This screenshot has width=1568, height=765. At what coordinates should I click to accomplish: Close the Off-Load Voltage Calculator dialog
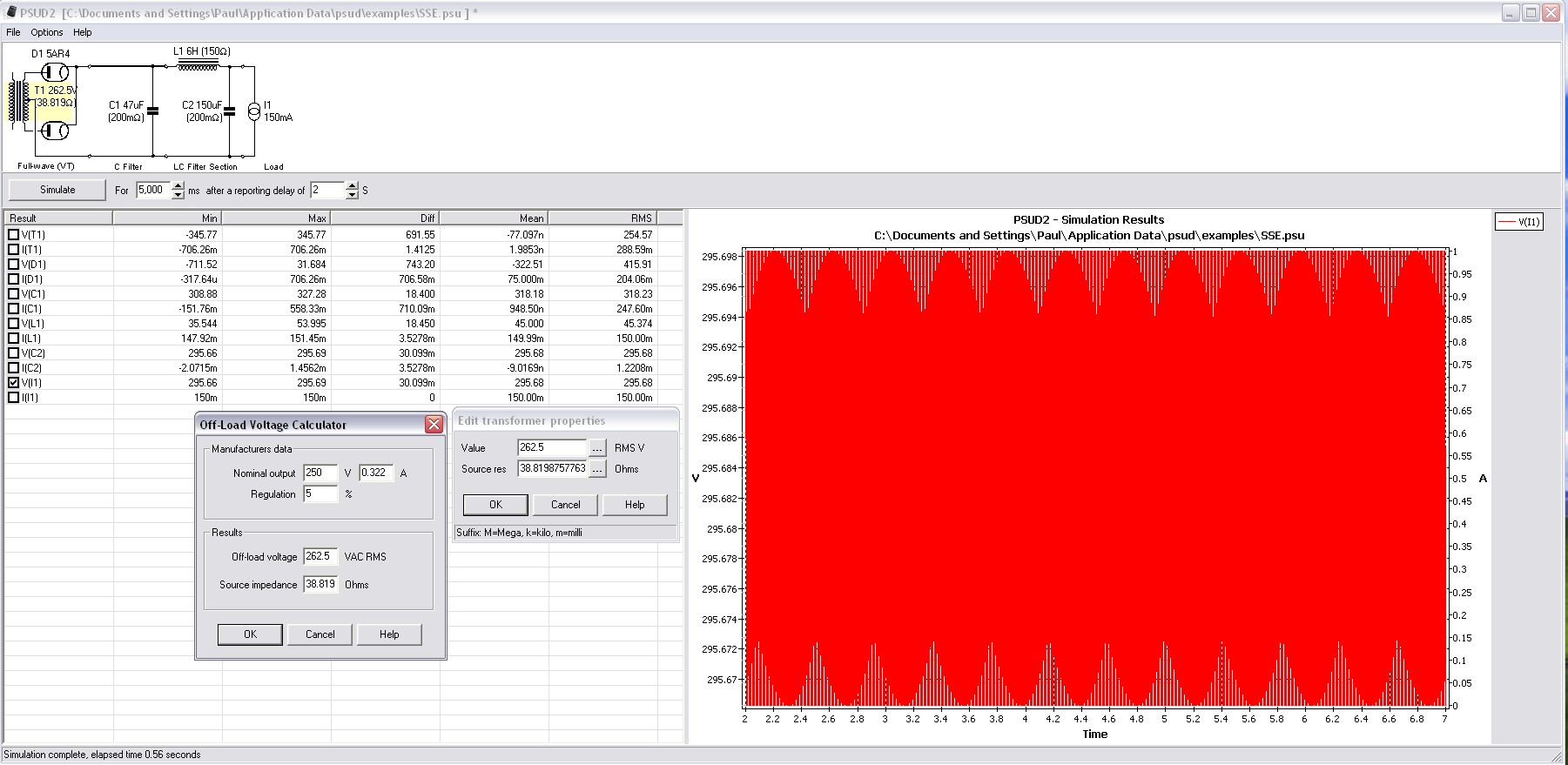(434, 425)
